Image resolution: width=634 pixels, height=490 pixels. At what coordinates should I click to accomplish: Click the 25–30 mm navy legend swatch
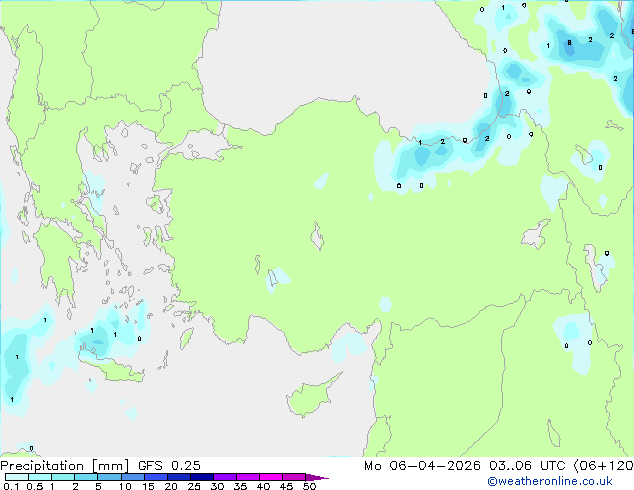pyautogui.click(x=201, y=477)
